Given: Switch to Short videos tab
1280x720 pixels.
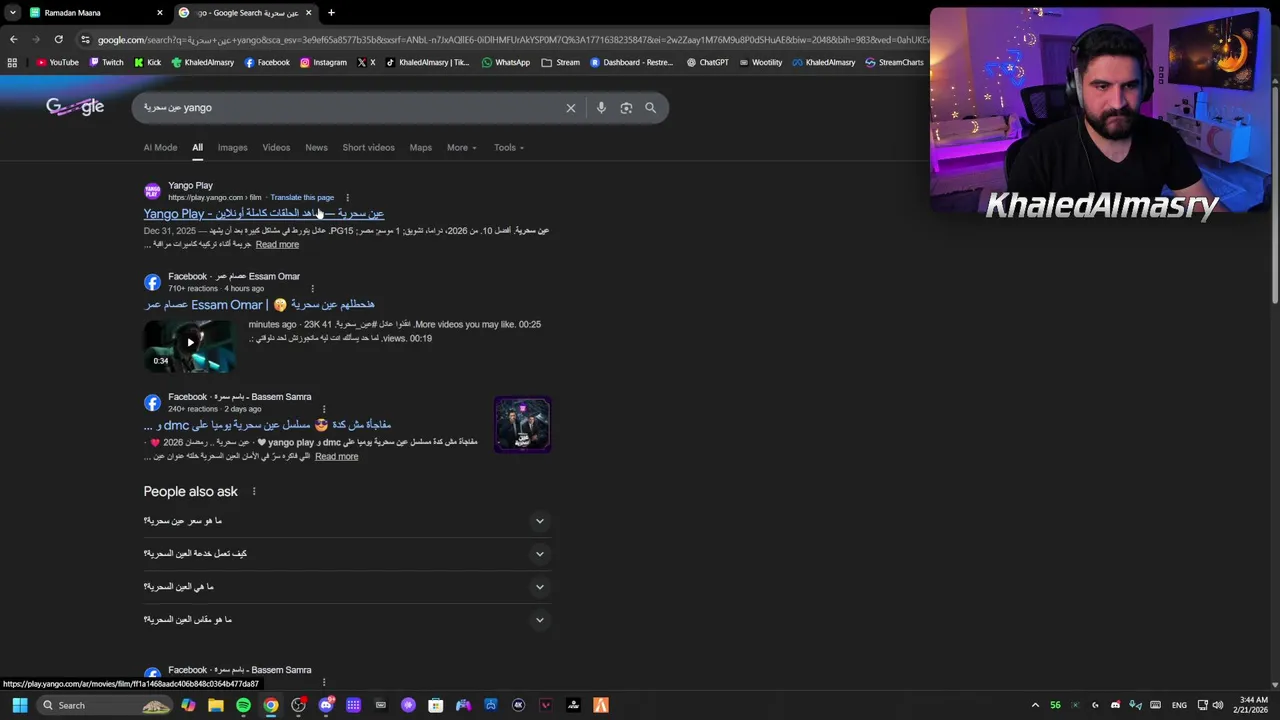Looking at the screenshot, I should pos(368,148).
